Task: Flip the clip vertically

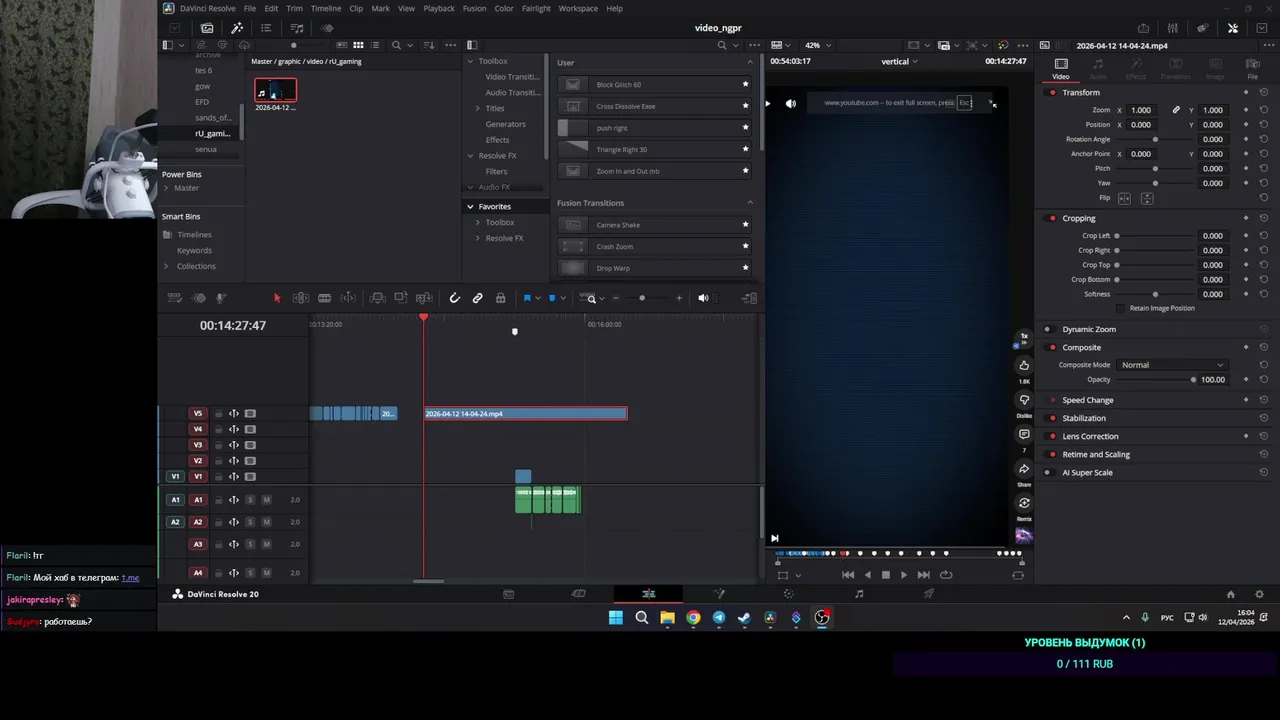Action: tap(1147, 198)
